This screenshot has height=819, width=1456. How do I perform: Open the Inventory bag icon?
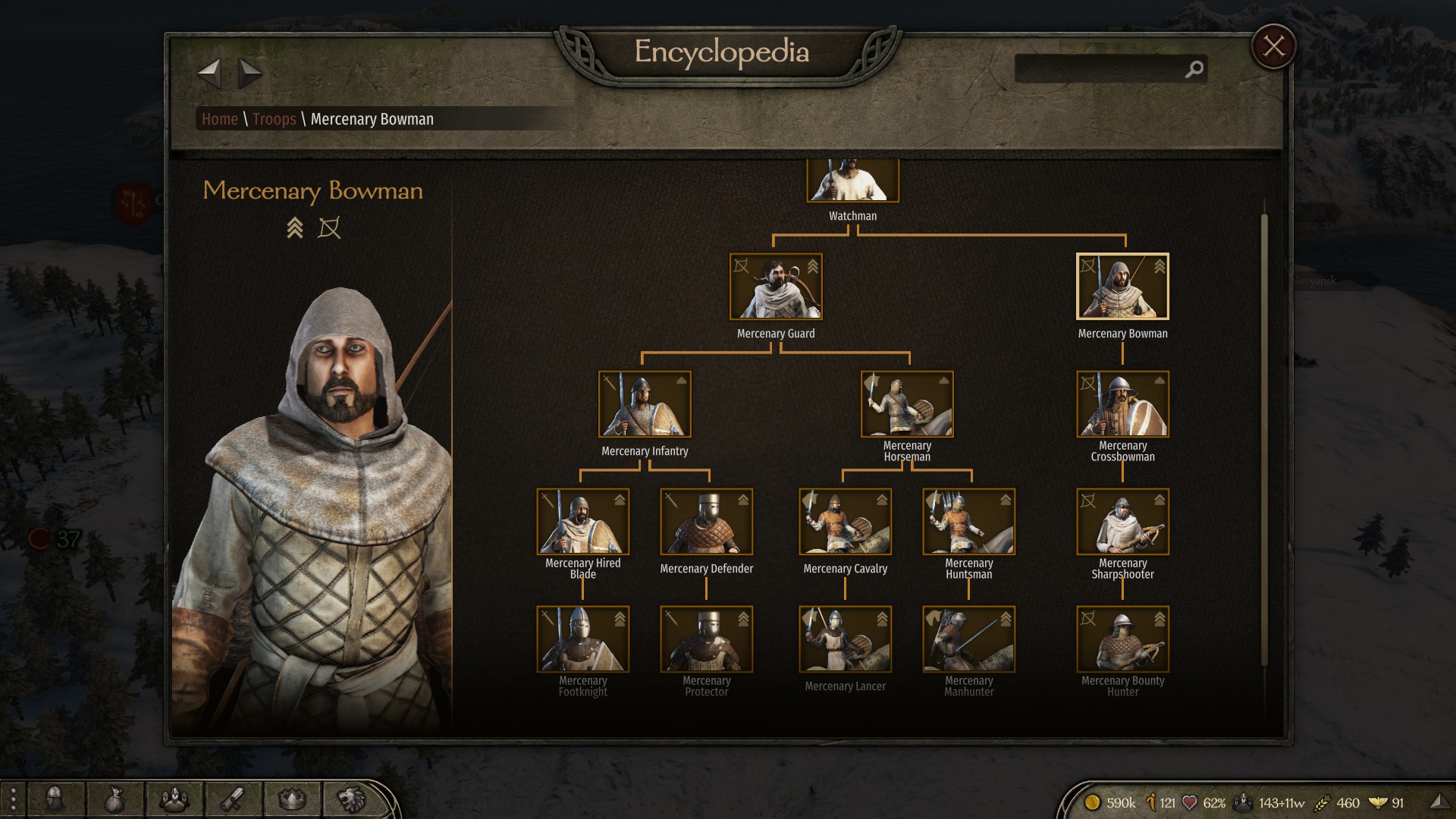click(x=115, y=799)
